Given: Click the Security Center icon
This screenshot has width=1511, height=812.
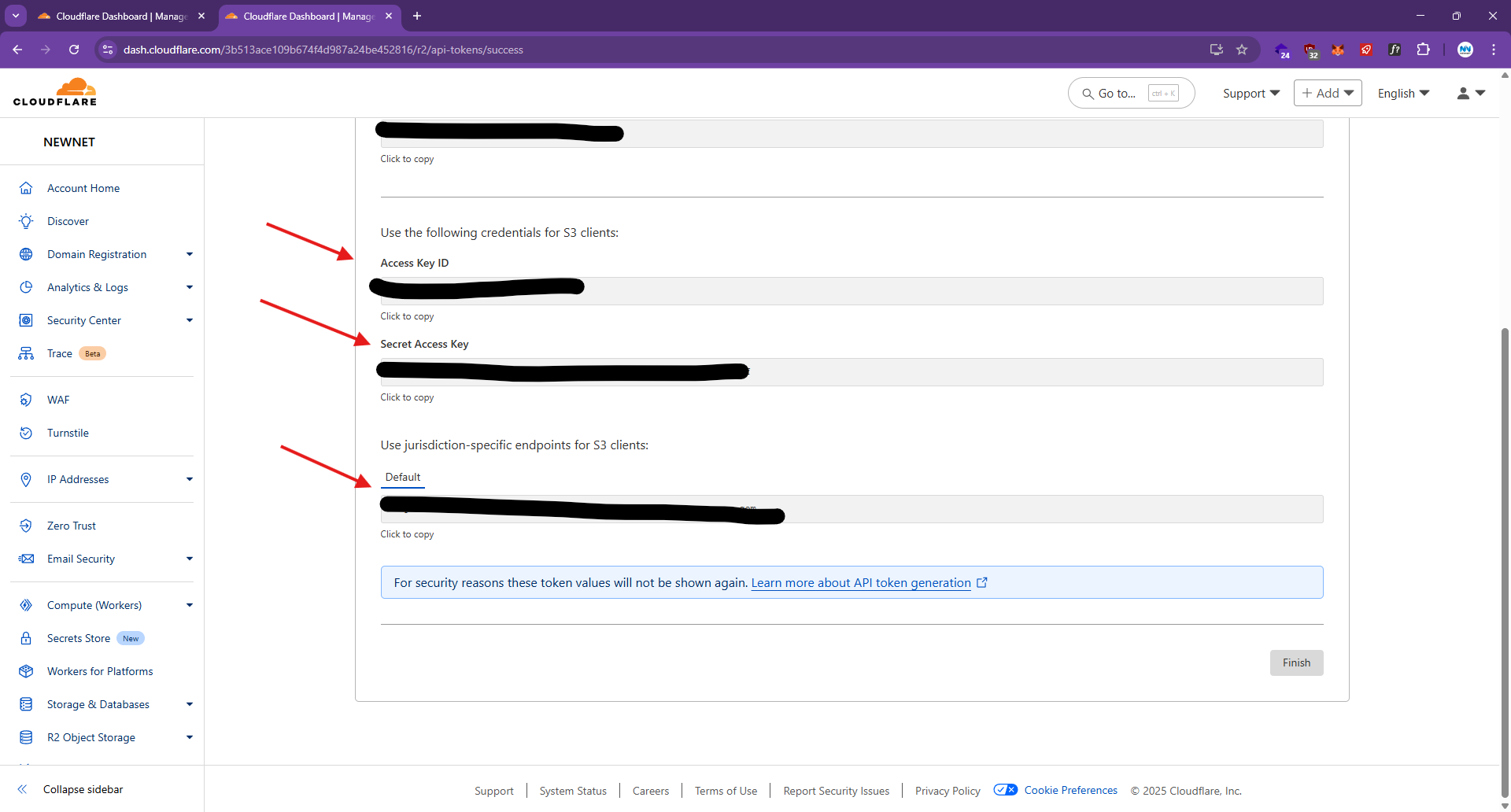Looking at the screenshot, I should [26, 320].
